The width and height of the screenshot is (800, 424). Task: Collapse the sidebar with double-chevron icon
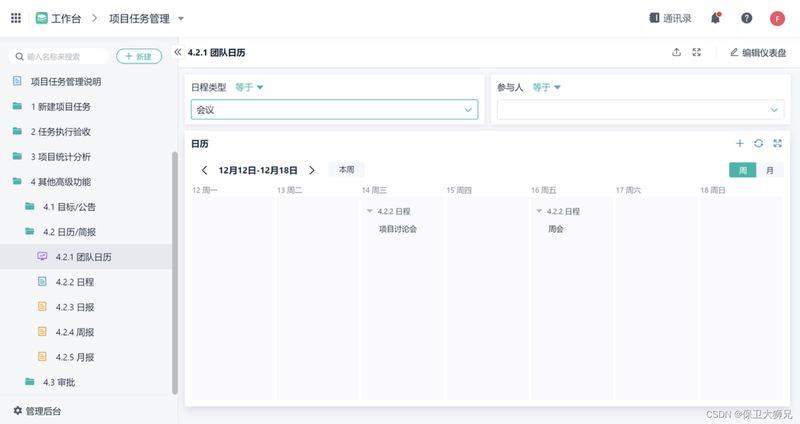[x=178, y=52]
